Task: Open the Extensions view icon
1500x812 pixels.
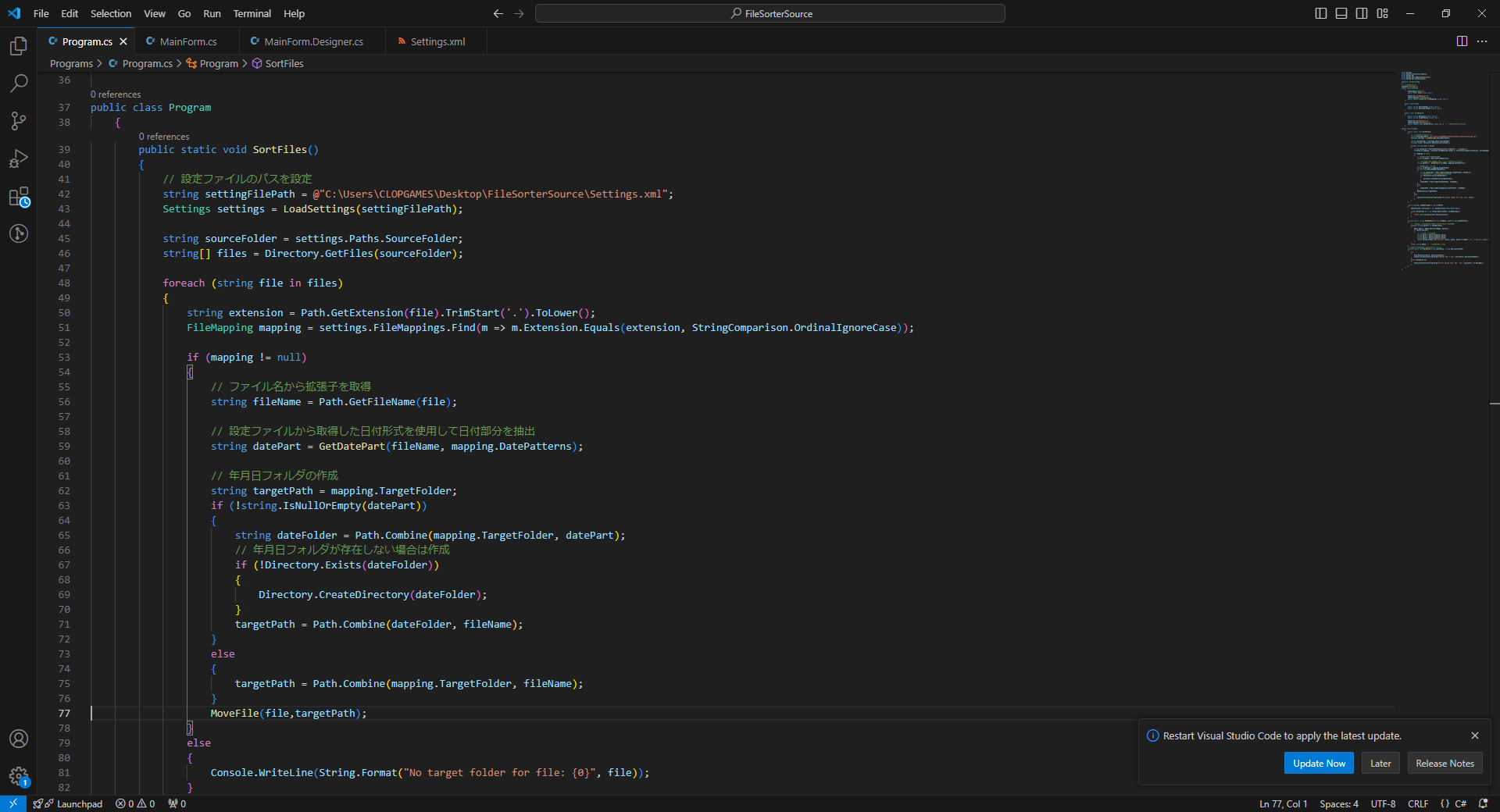Action: point(19,197)
